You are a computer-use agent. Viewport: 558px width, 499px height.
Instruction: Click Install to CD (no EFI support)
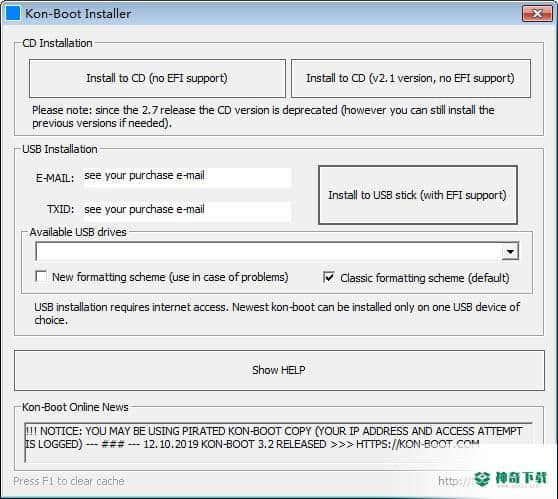[x=157, y=78]
